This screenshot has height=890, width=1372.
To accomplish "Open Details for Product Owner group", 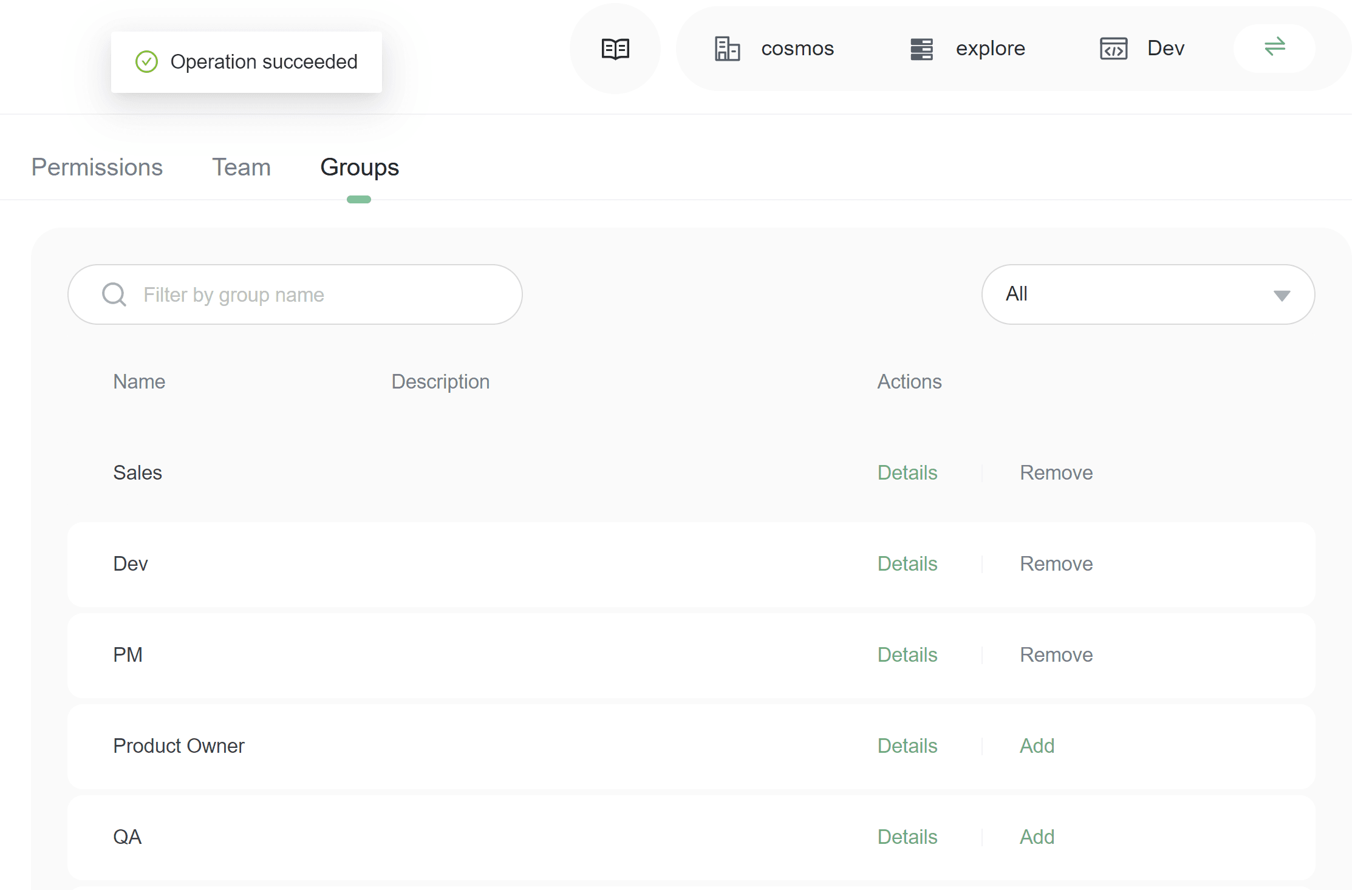I will 907,746.
